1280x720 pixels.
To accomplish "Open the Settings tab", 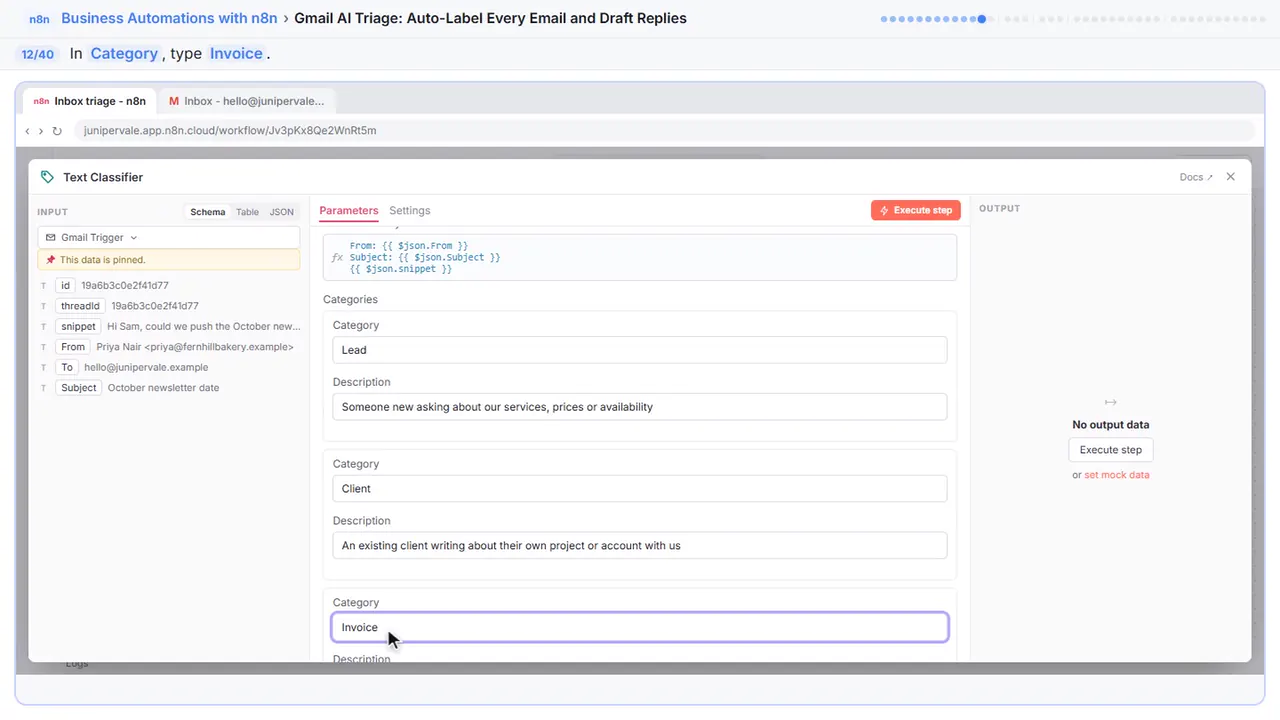I will click(x=410, y=211).
